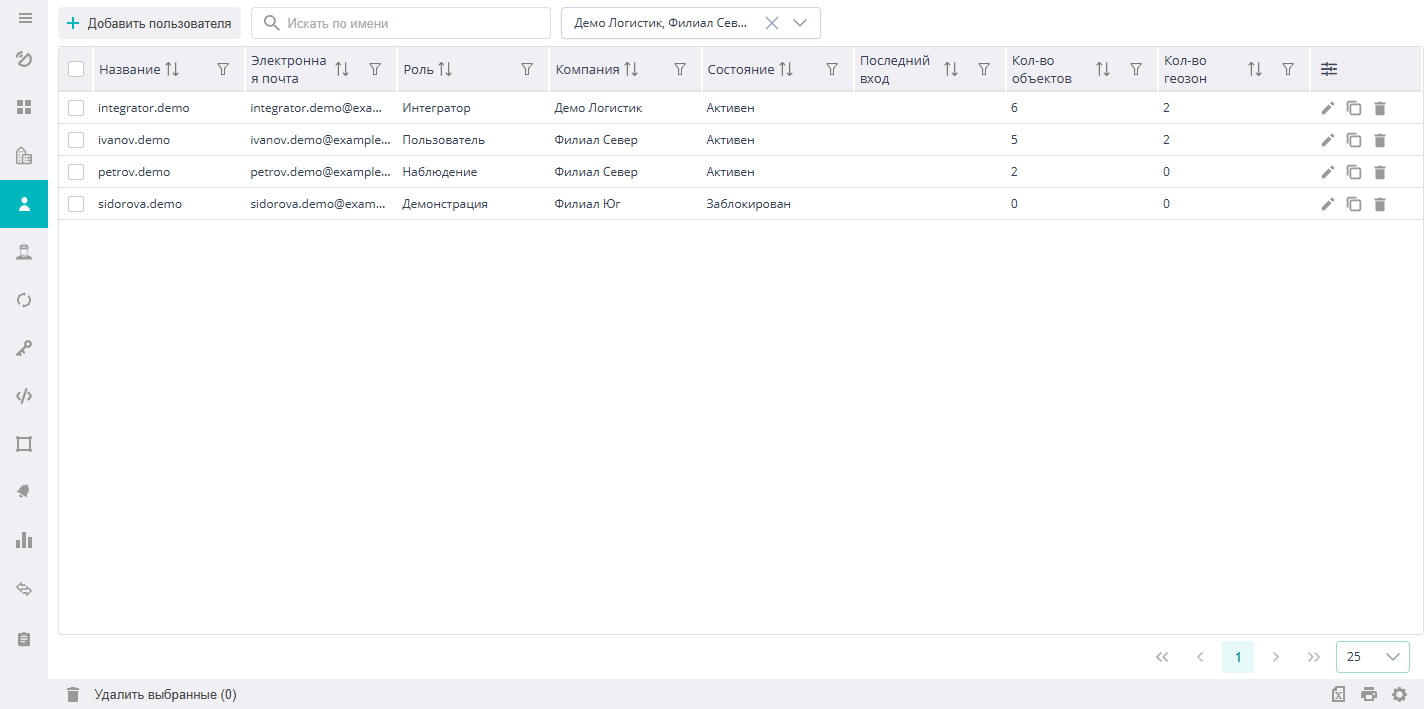
Task: Open the clipboard icon in the sidebar
Action: [25, 638]
